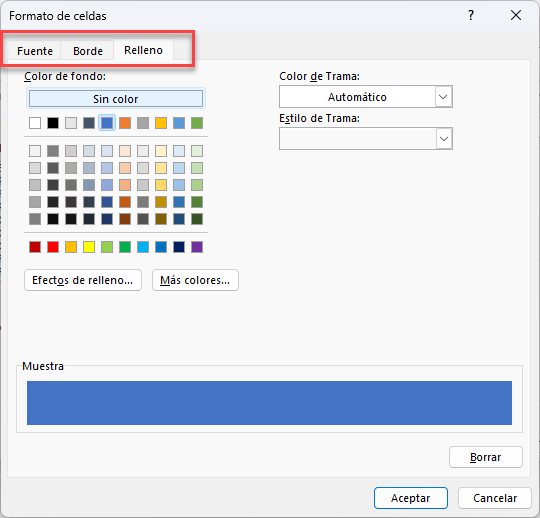Click the Sin color button
This screenshot has height=518, width=540.
pyautogui.click(x=116, y=99)
